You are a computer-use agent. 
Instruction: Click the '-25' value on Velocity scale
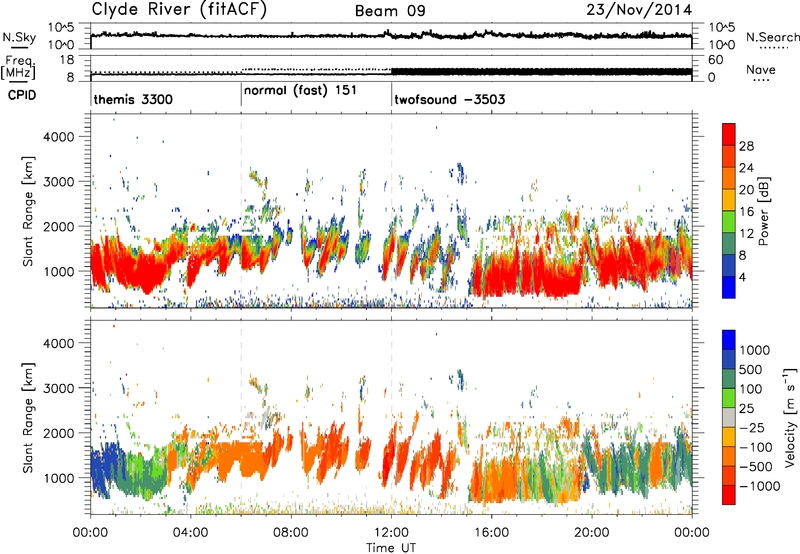click(752, 428)
